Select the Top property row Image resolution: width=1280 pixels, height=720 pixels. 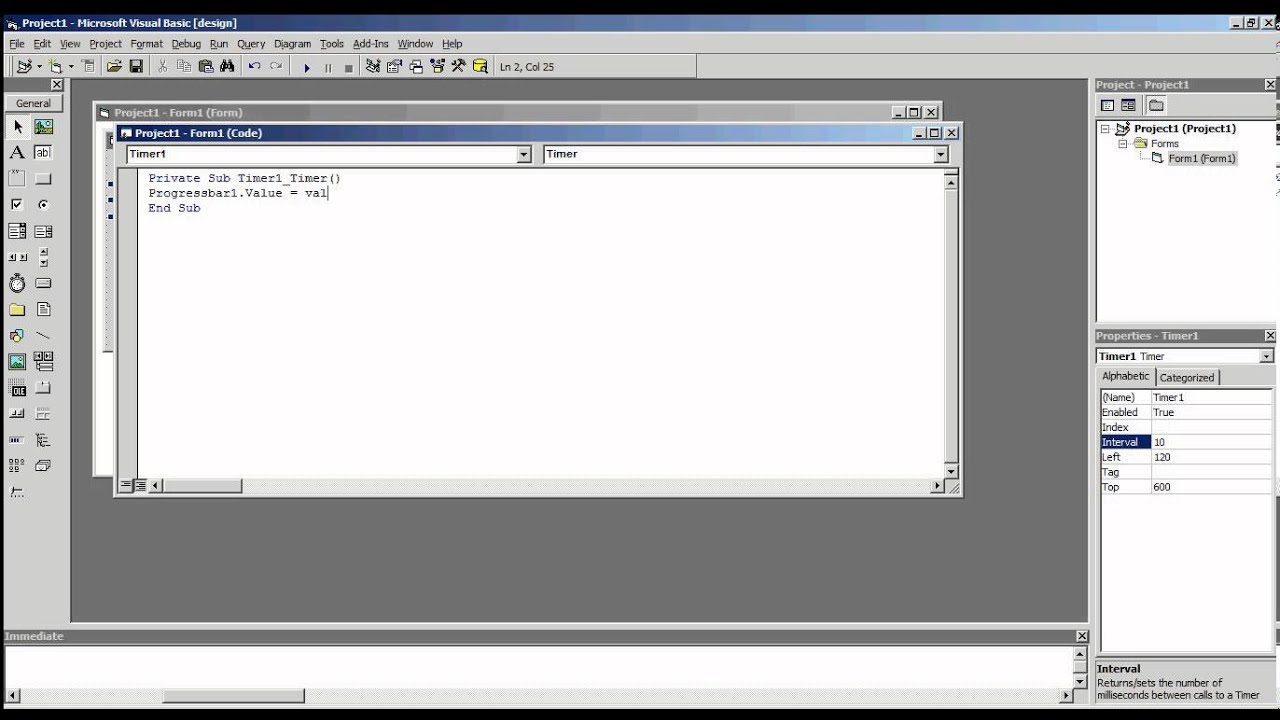click(1185, 487)
